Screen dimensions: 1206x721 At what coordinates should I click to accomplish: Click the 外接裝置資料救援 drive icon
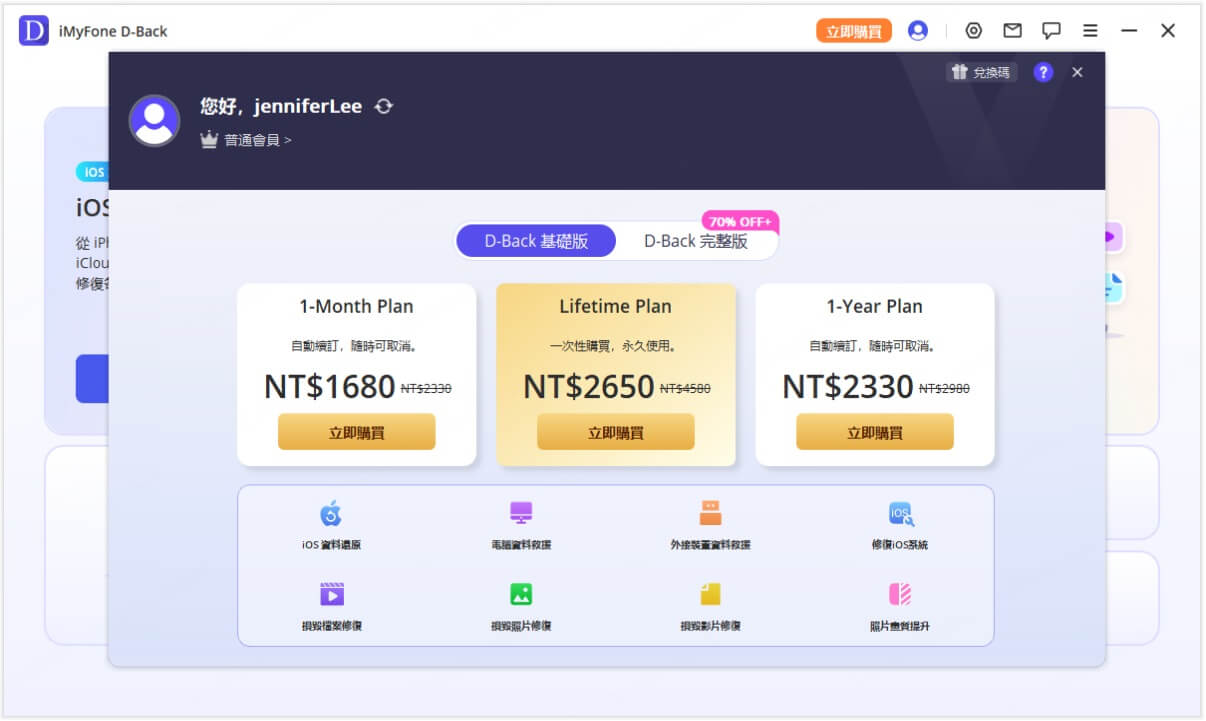[710, 513]
